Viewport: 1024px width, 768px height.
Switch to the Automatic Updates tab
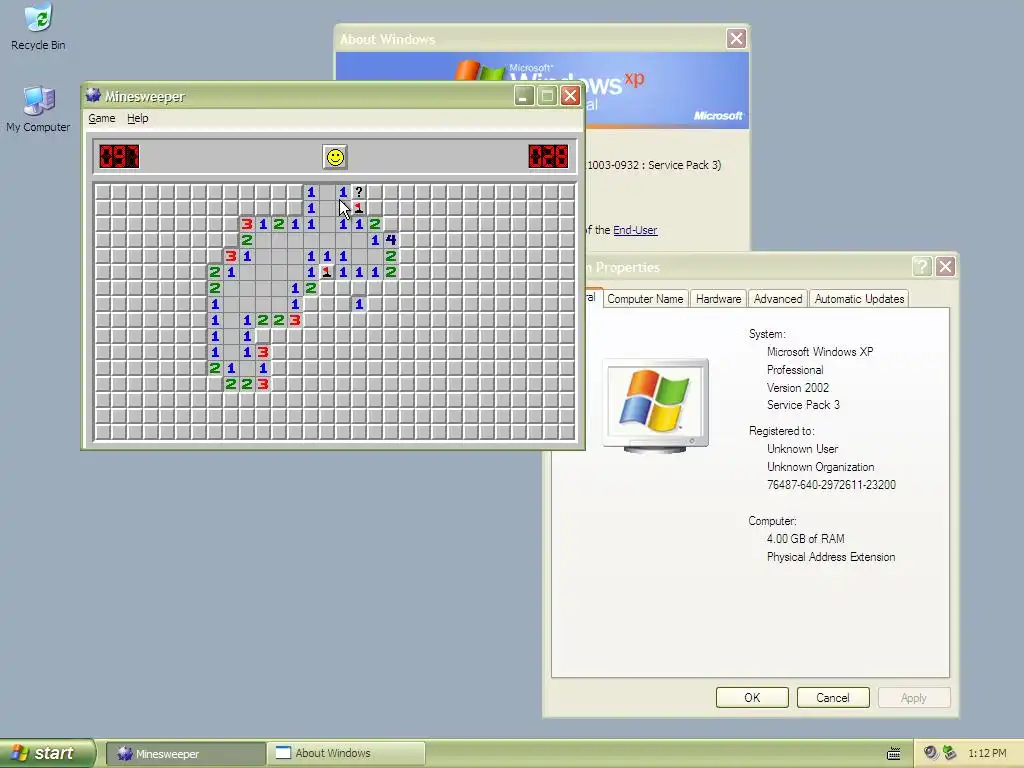point(859,298)
